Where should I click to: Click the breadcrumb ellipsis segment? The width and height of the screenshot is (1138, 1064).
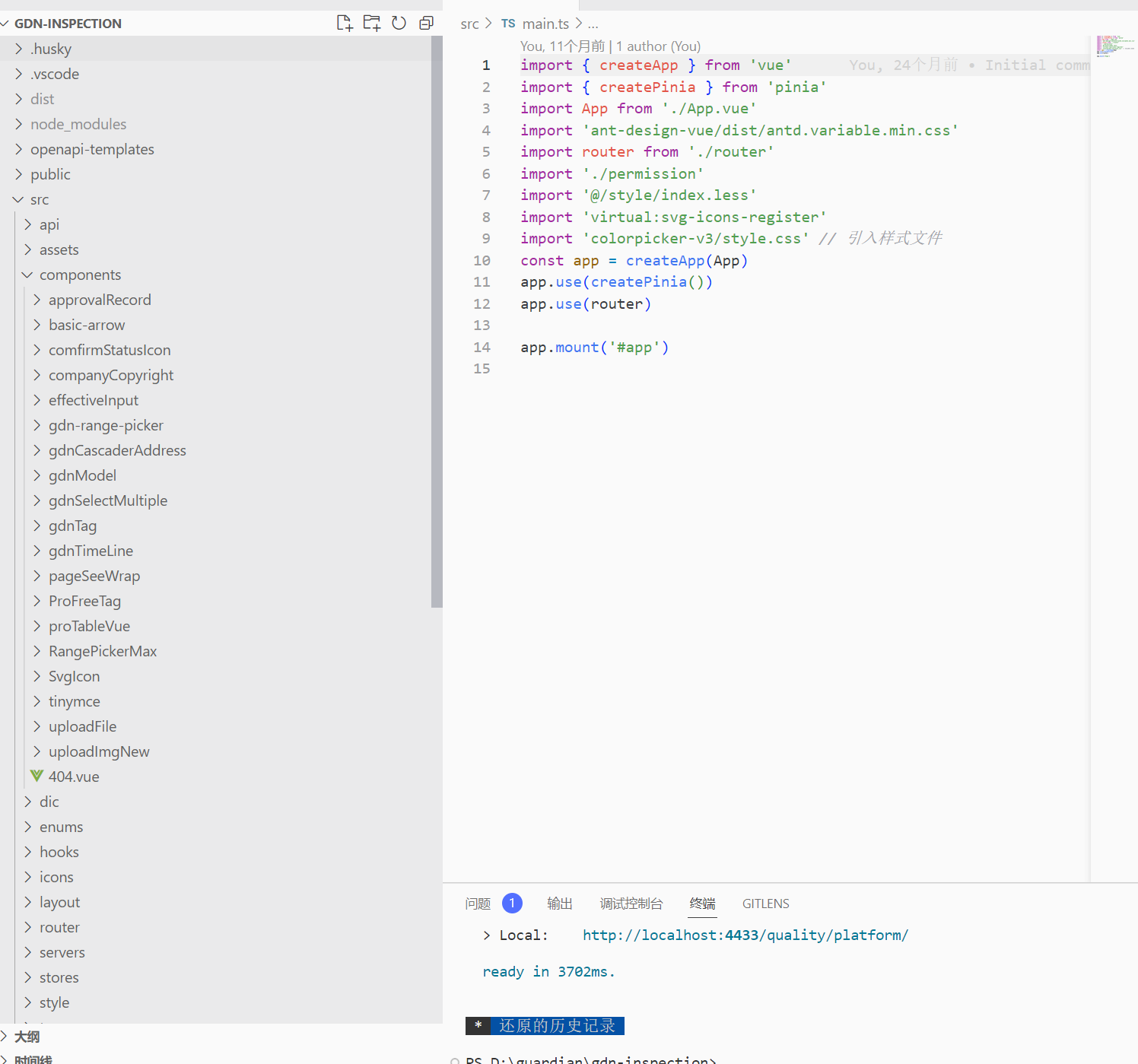point(593,24)
